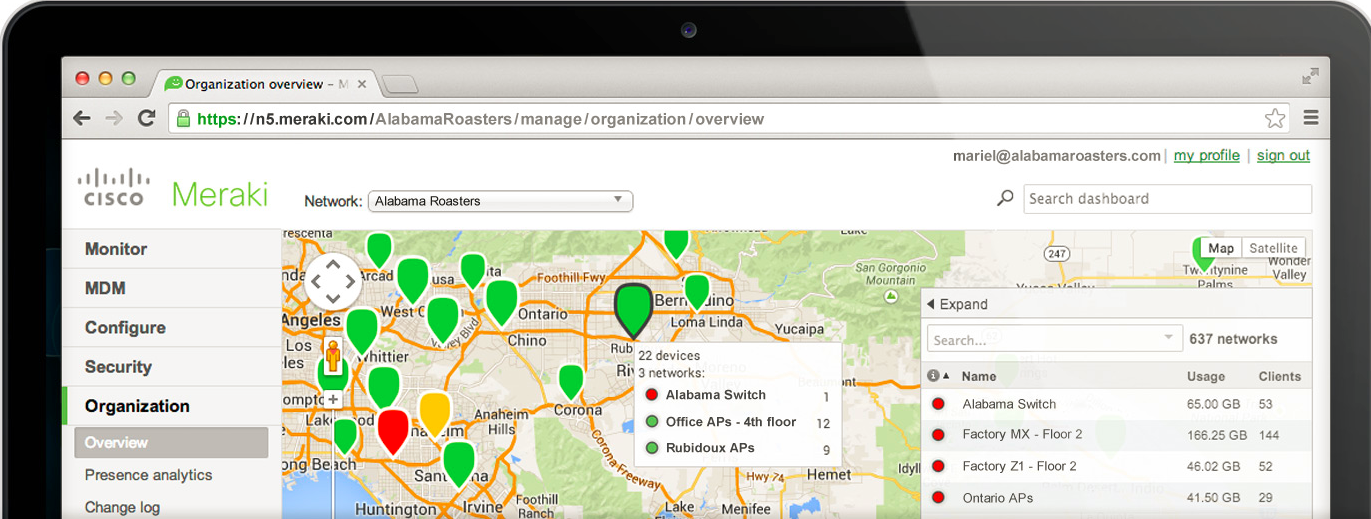Open the Security menu

tap(118, 367)
